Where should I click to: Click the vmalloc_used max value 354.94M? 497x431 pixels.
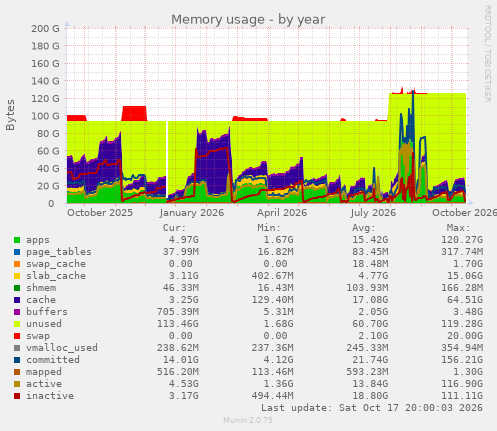coord(462,348)
